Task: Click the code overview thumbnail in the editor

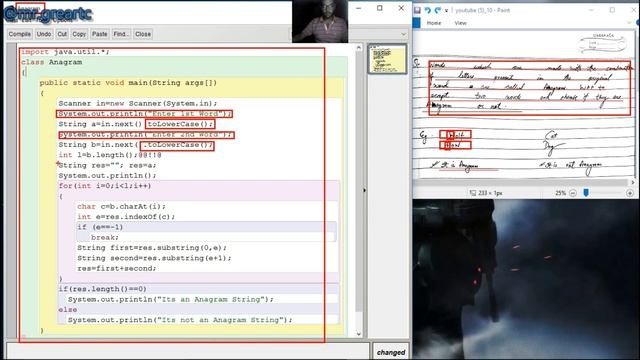Action: 387,59
